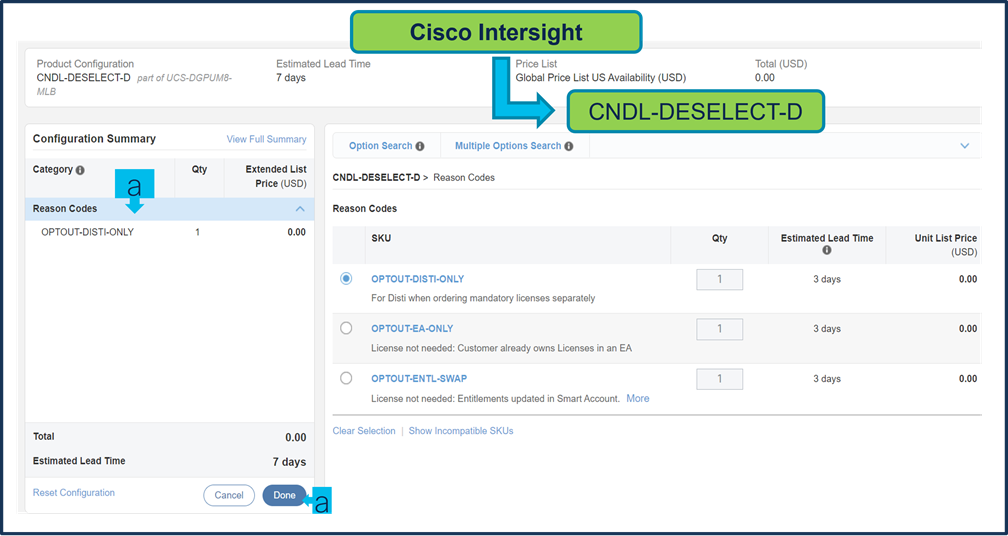Viewport: 1008px width, 536px height.
Task: Click the Qty field for OPTOUT-DISTI-ONLY
Action: [719, 280]
